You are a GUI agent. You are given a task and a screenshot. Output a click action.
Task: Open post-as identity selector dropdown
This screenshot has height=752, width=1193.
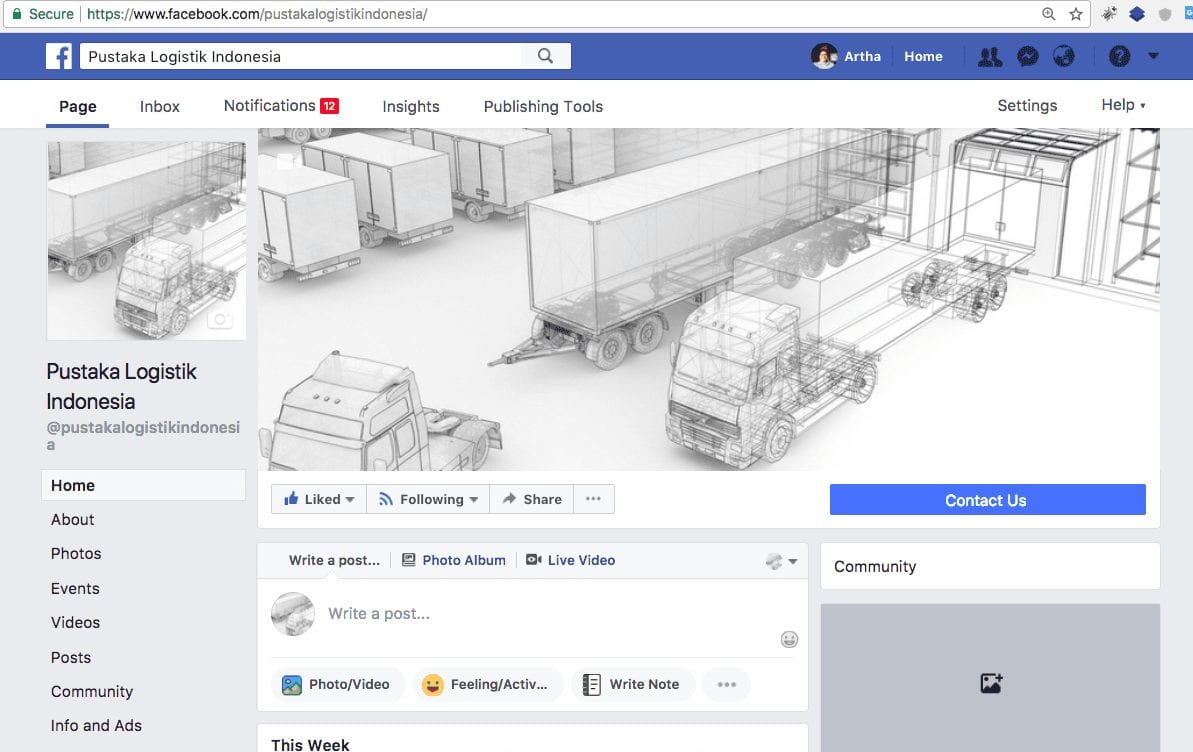tap(781, 561)
